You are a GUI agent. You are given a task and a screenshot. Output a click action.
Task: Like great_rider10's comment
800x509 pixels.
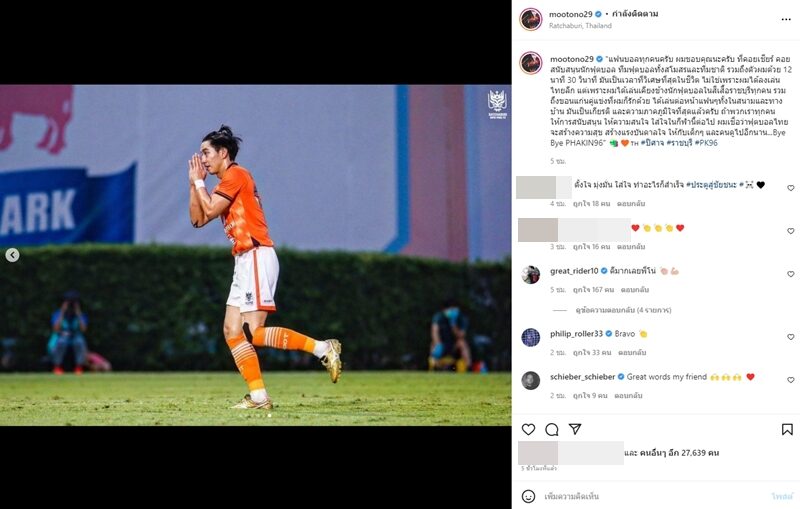pos(790,274)
